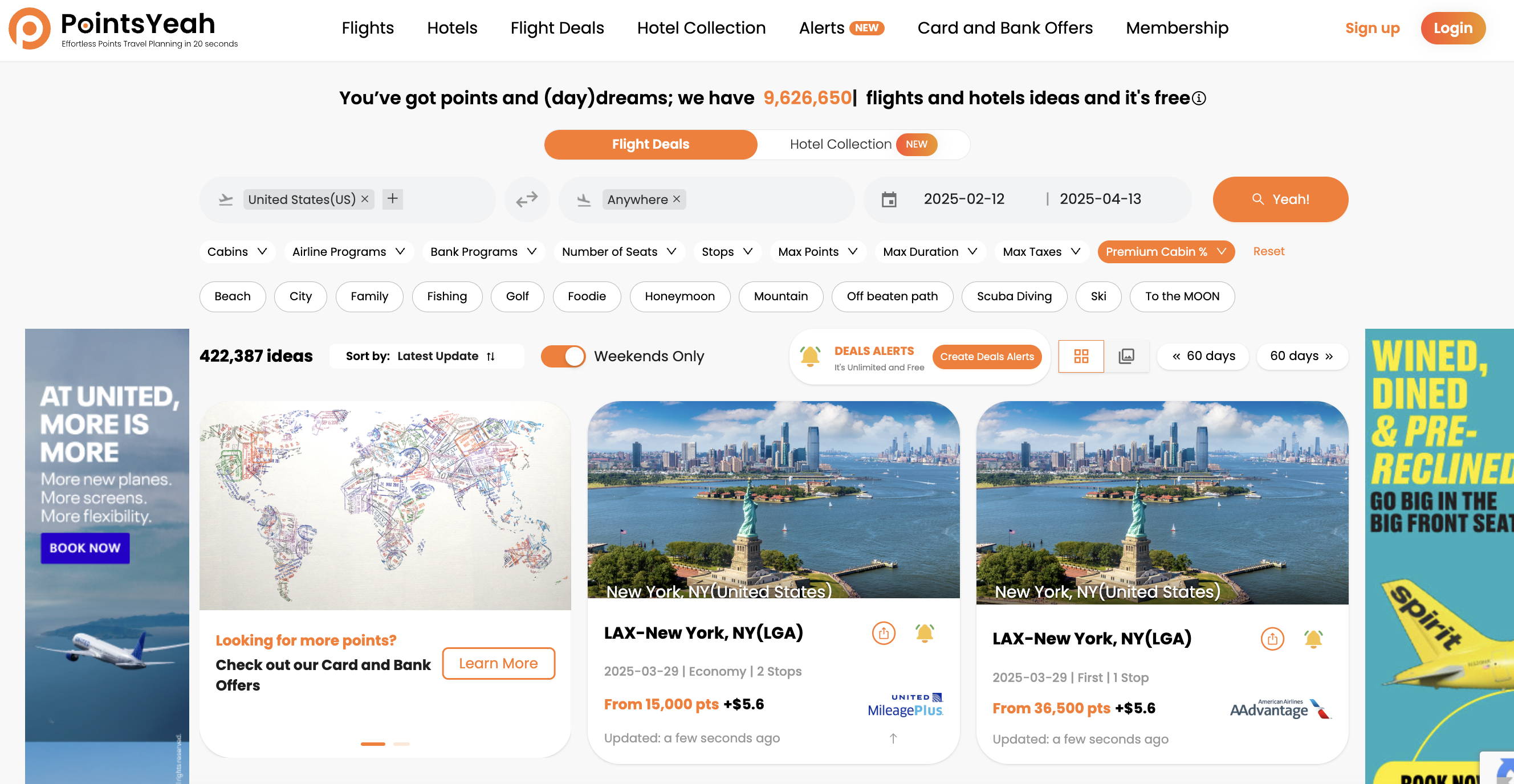Swap origin and destination with the arrows icon

click(527, 199)
